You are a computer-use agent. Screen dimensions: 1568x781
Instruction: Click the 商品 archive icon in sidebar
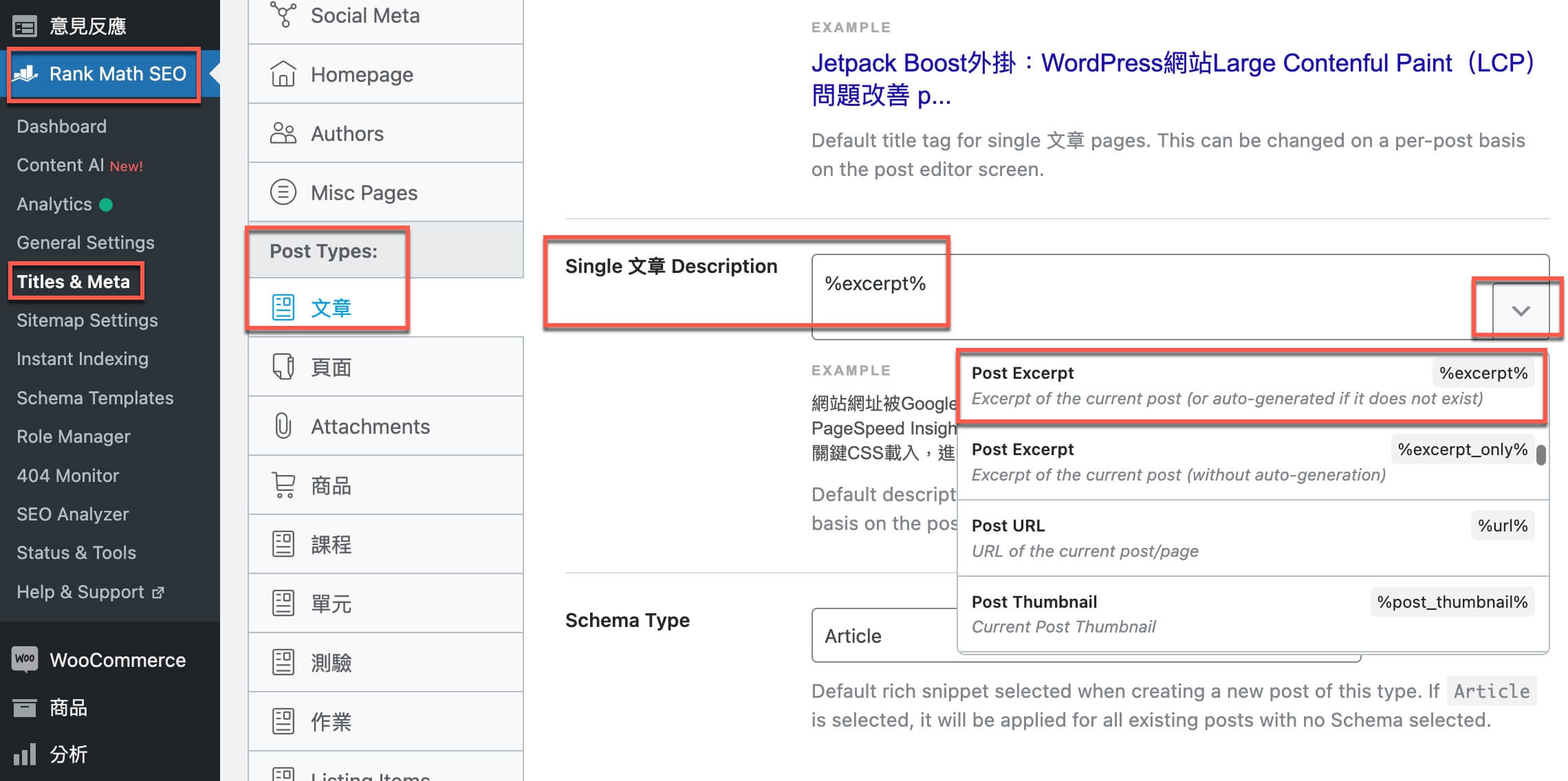(25, 707)
